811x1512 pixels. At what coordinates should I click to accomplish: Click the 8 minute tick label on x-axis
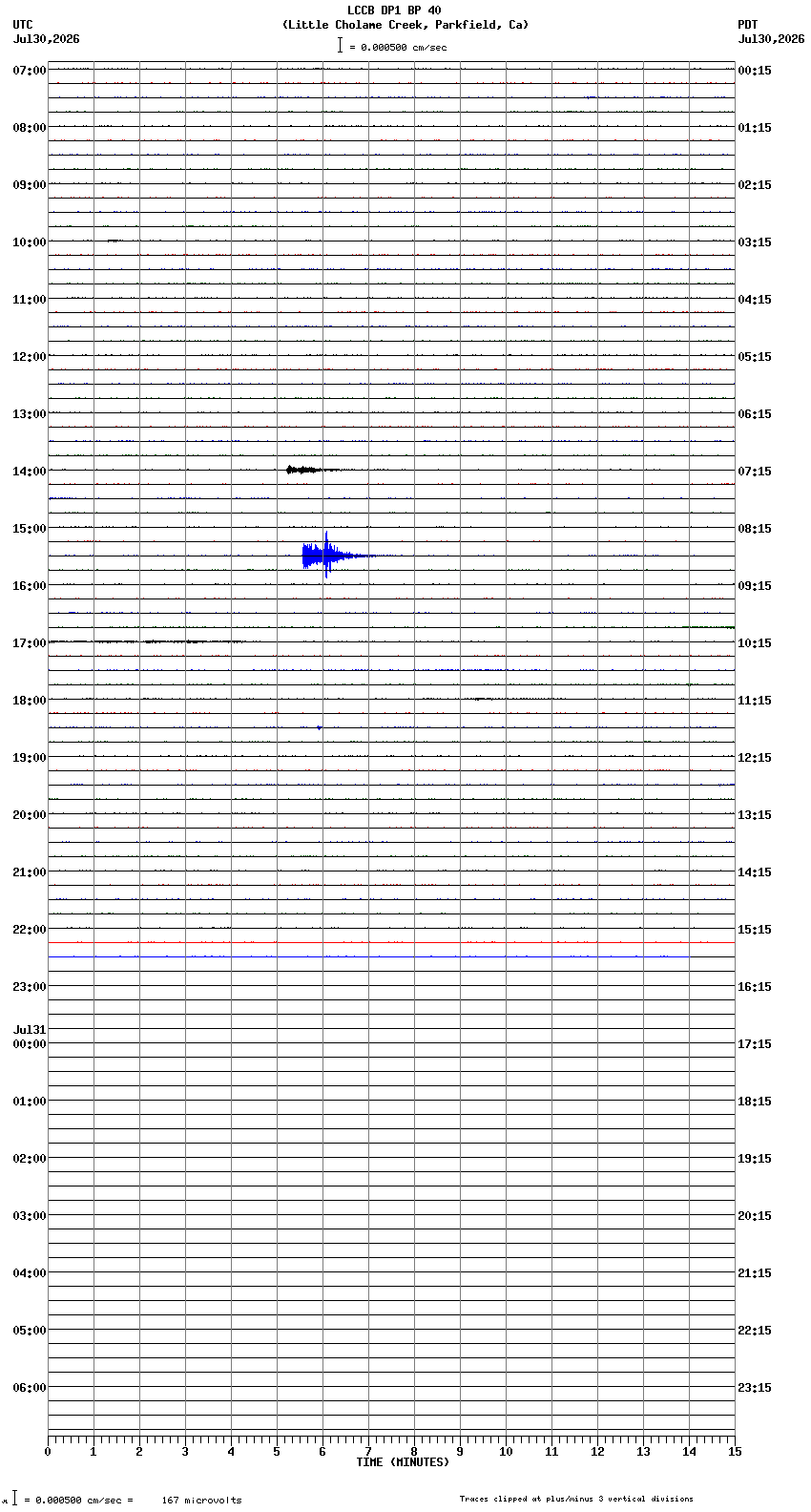(x=414, y=1452)
